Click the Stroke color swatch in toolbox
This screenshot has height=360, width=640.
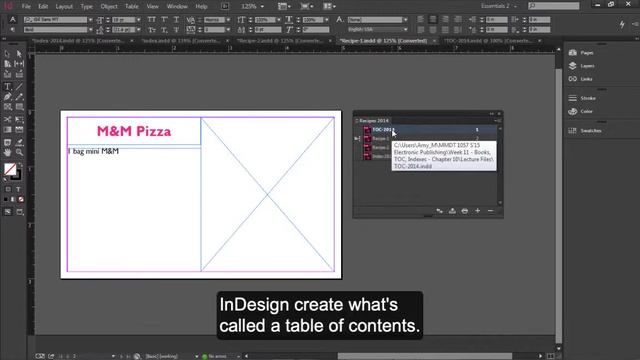17,176
